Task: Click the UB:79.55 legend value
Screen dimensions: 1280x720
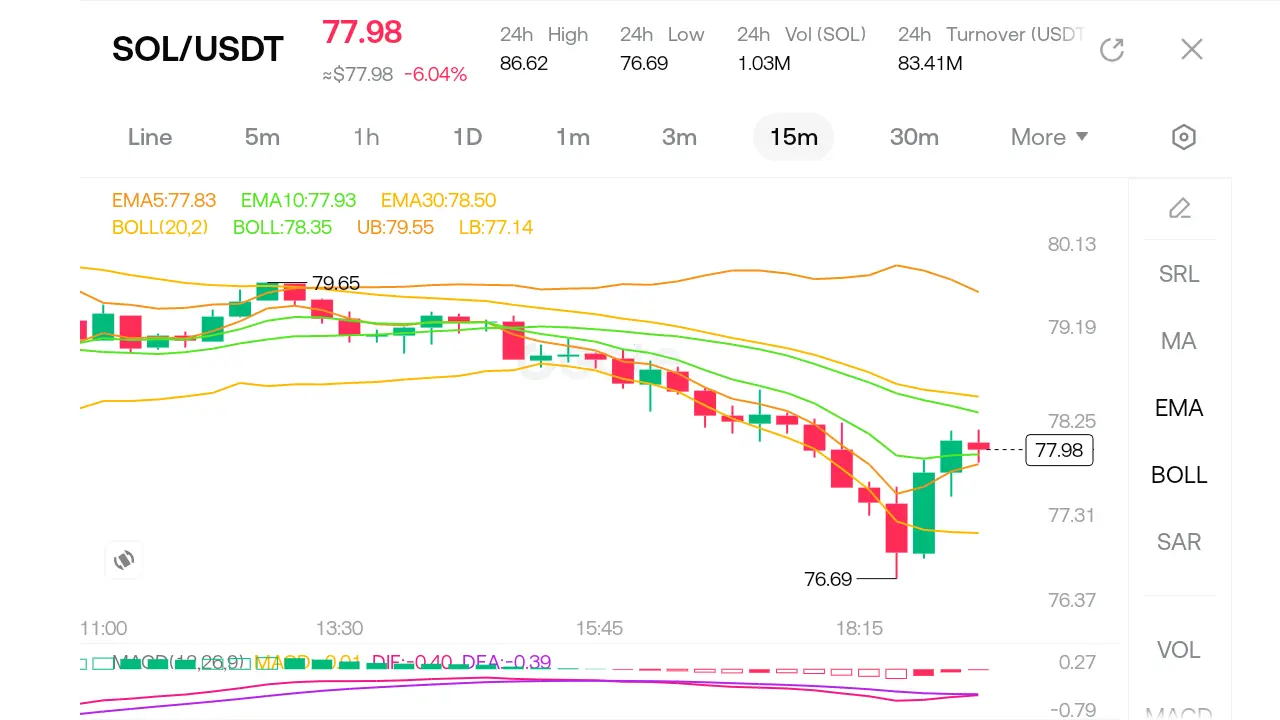Action: click(395, 228)
